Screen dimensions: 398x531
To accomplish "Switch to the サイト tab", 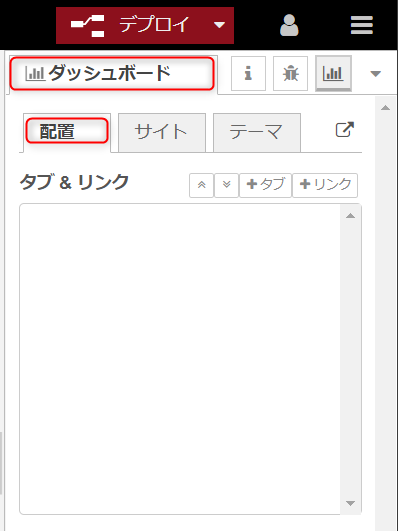I will pos(162,132).
